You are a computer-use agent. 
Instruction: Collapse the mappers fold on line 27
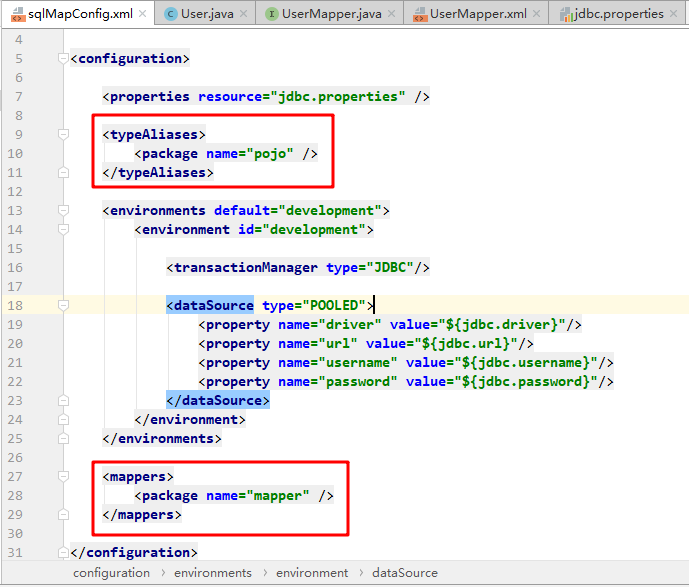click(63, 477)
